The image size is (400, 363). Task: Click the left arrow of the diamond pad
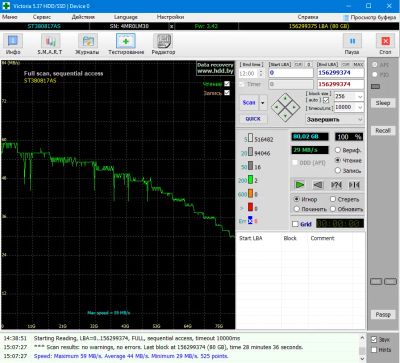[x=277, y=107]
